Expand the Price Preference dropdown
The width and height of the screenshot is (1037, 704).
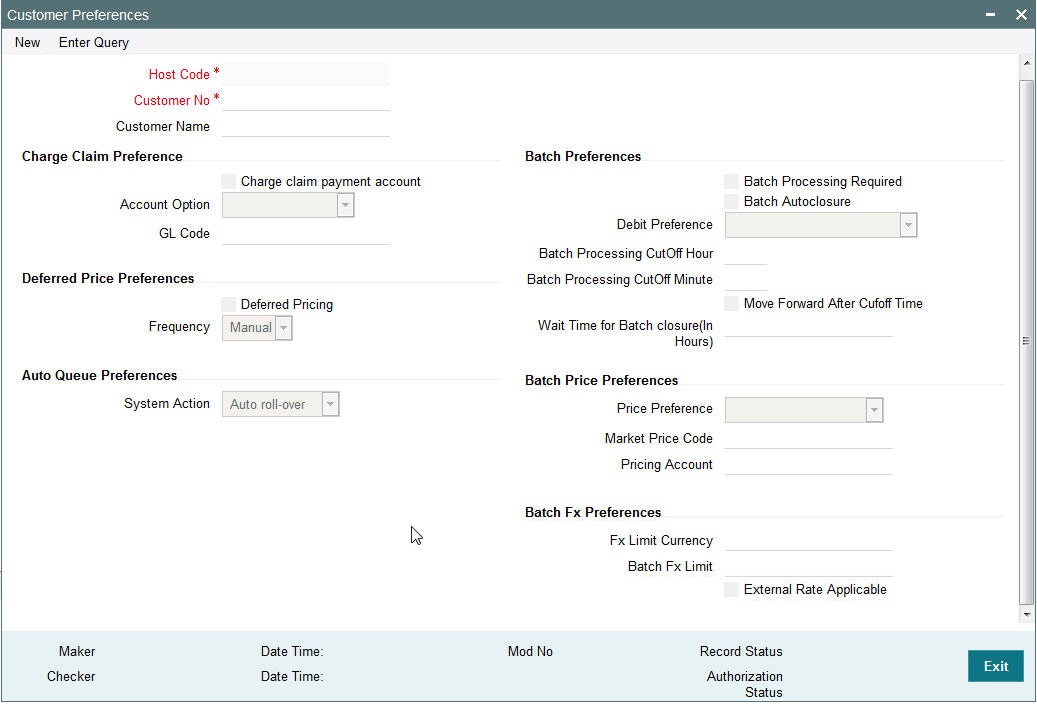coord(804,410)
